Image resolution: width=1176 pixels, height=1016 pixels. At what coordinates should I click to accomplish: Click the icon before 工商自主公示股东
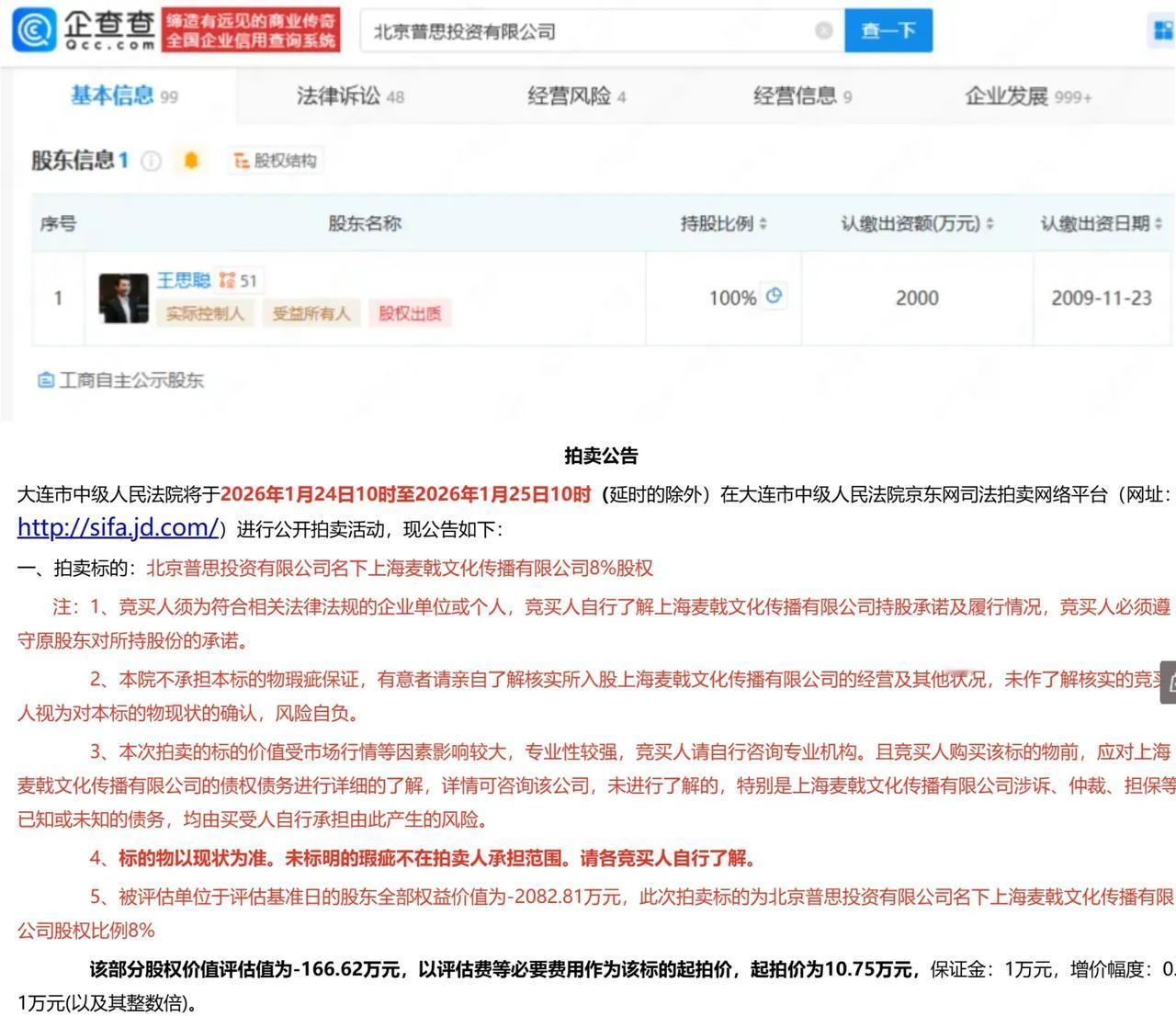pyautogui.click(x=46, y=379)
